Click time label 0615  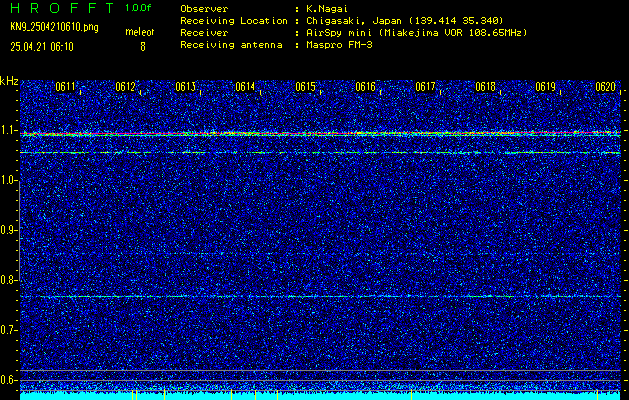point(305,87)
